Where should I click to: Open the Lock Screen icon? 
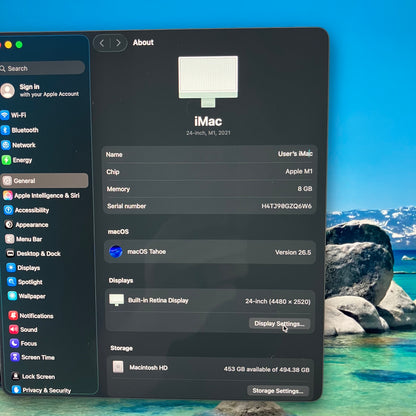point(16,376)
